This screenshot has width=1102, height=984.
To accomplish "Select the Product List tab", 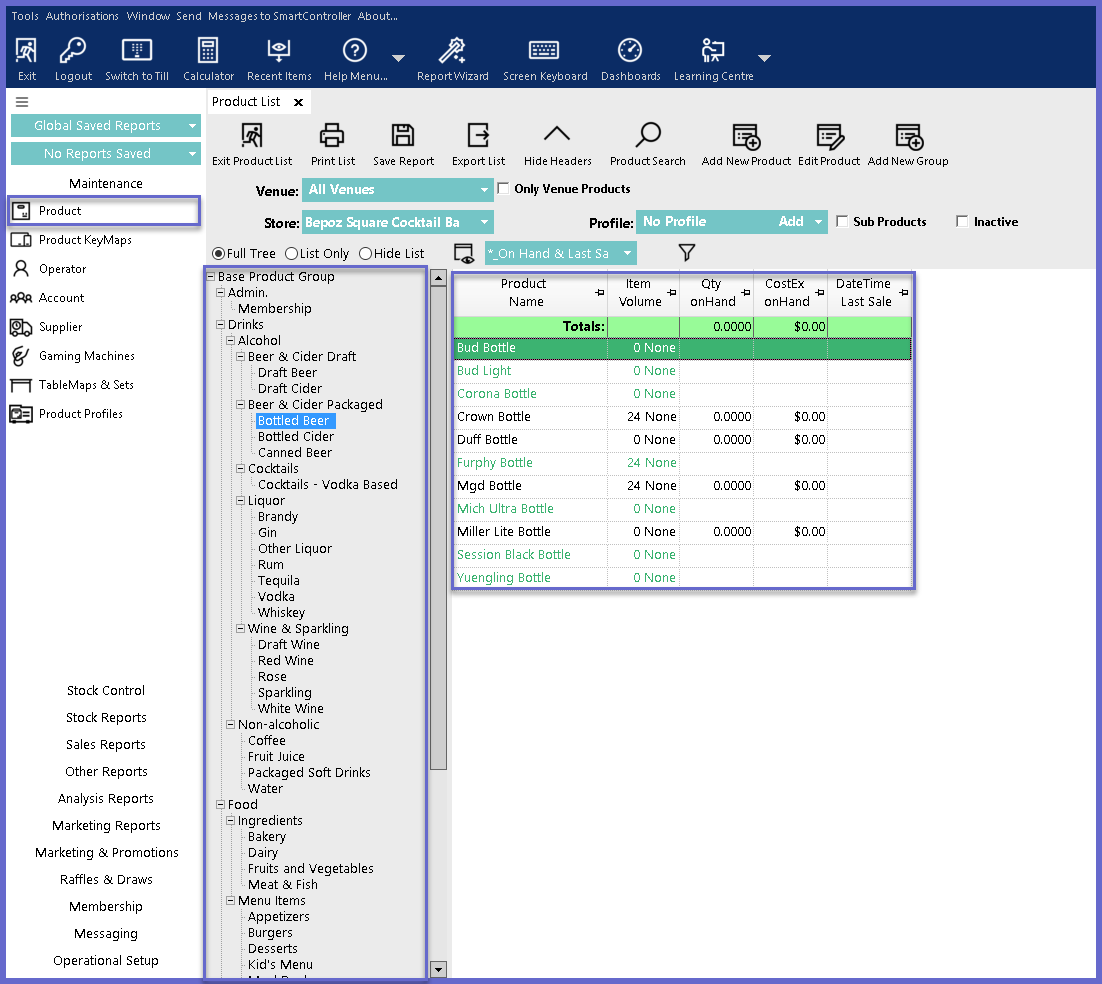I will click(246, 102).
